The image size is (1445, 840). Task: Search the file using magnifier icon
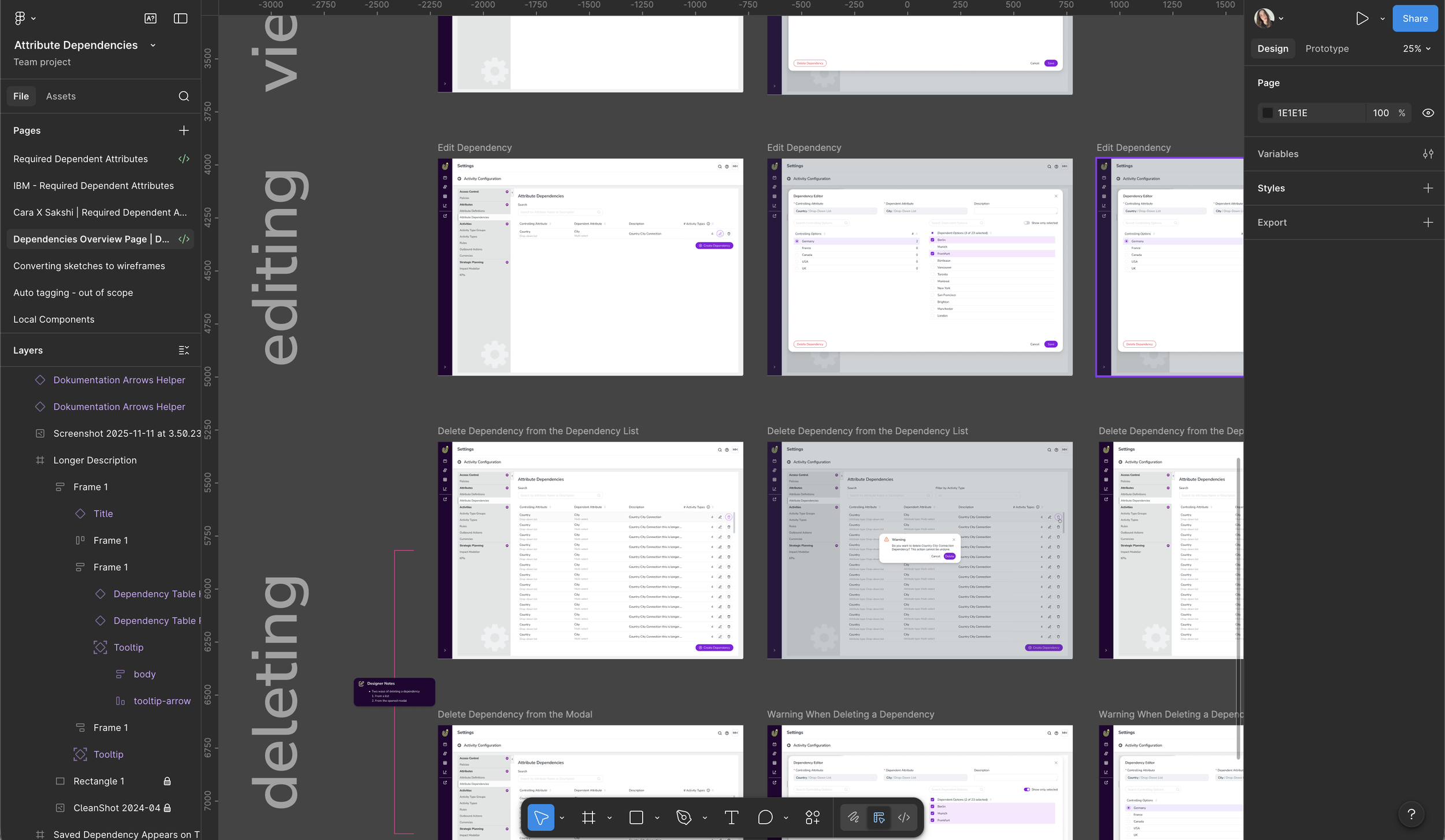tap(184, 96)
